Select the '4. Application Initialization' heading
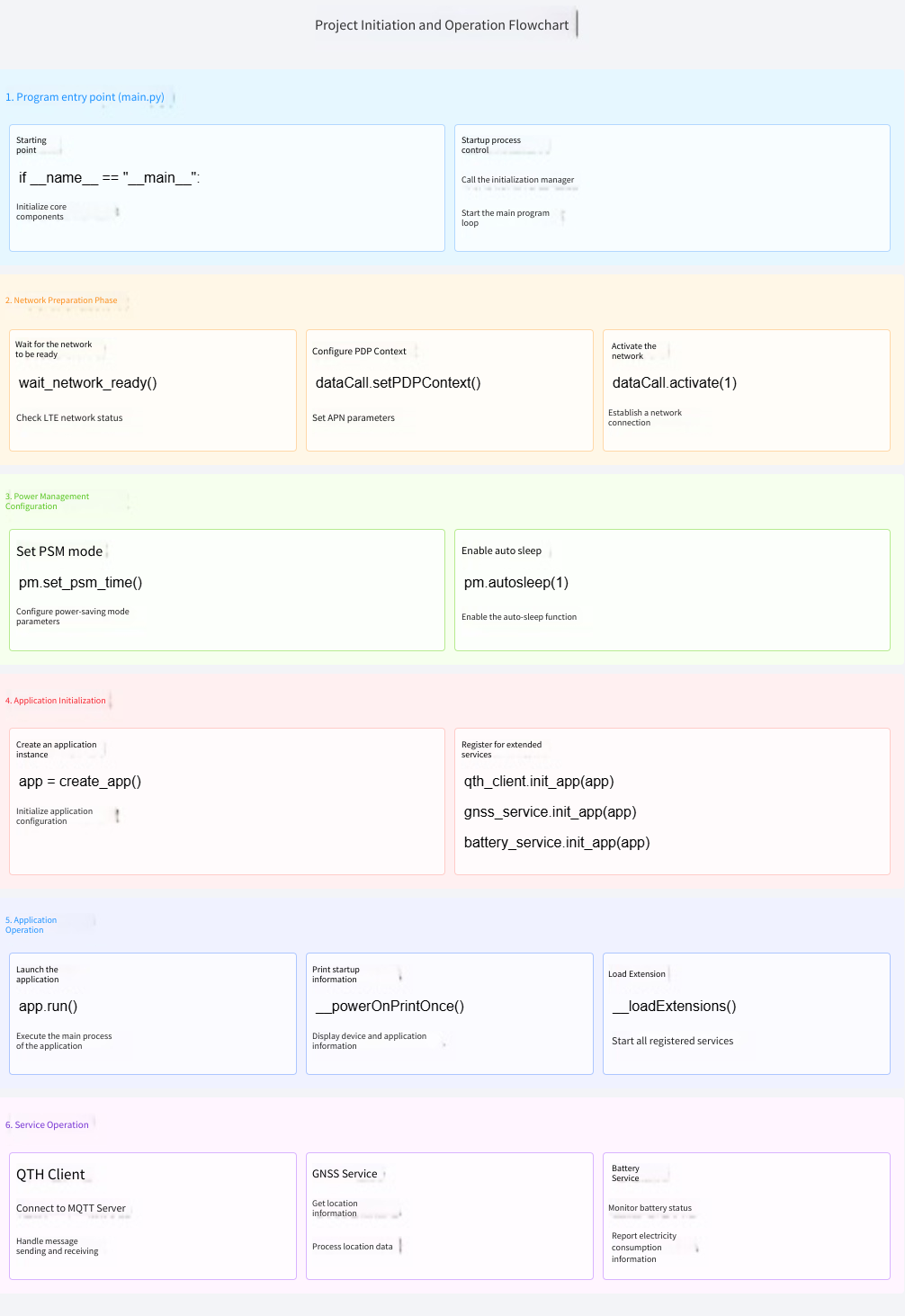This screenshot has height=1316, width=905. pyautogui.click(x=56, y=701)
